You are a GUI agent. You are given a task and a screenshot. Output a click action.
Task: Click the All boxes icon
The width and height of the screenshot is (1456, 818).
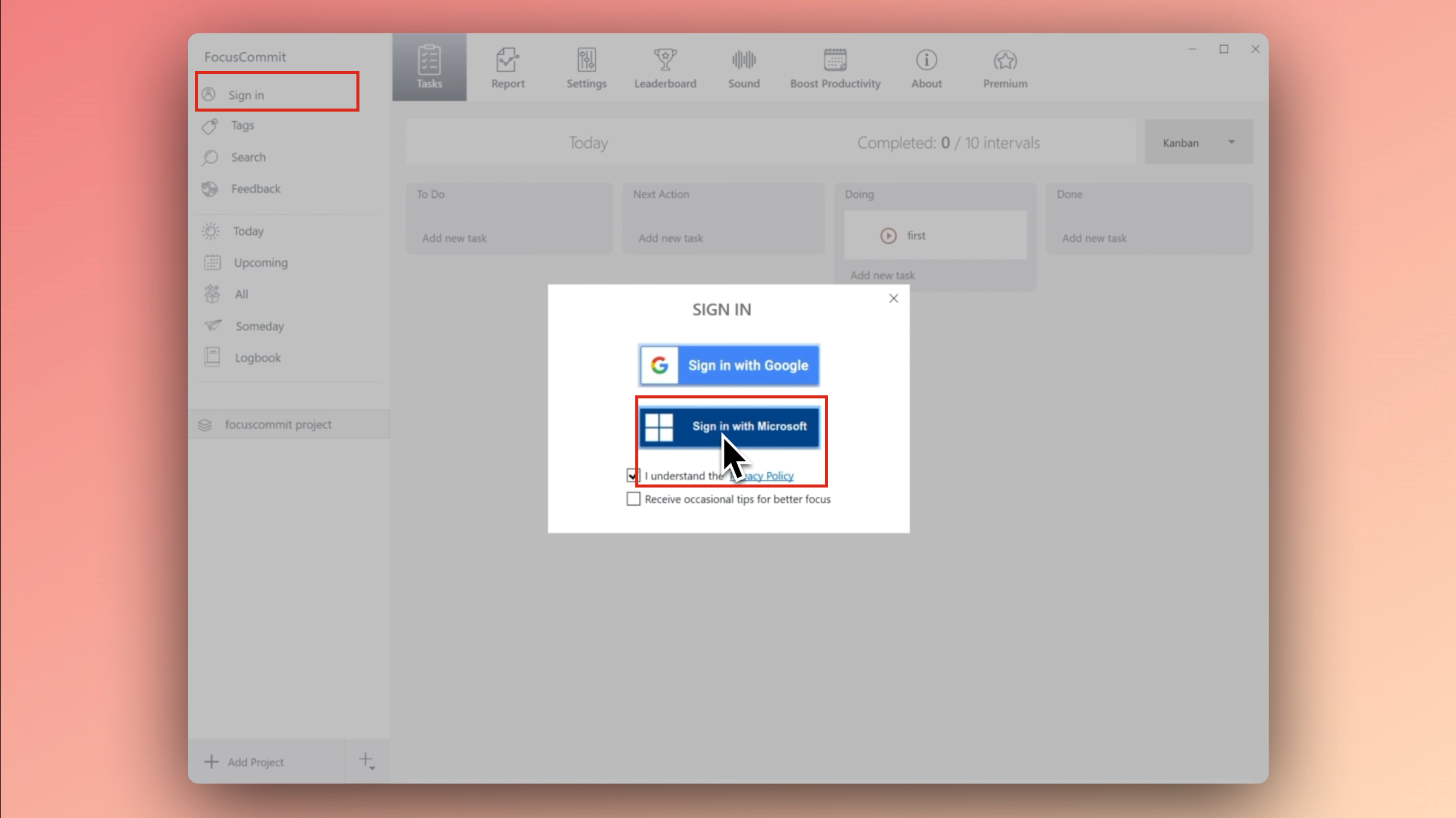212,294
